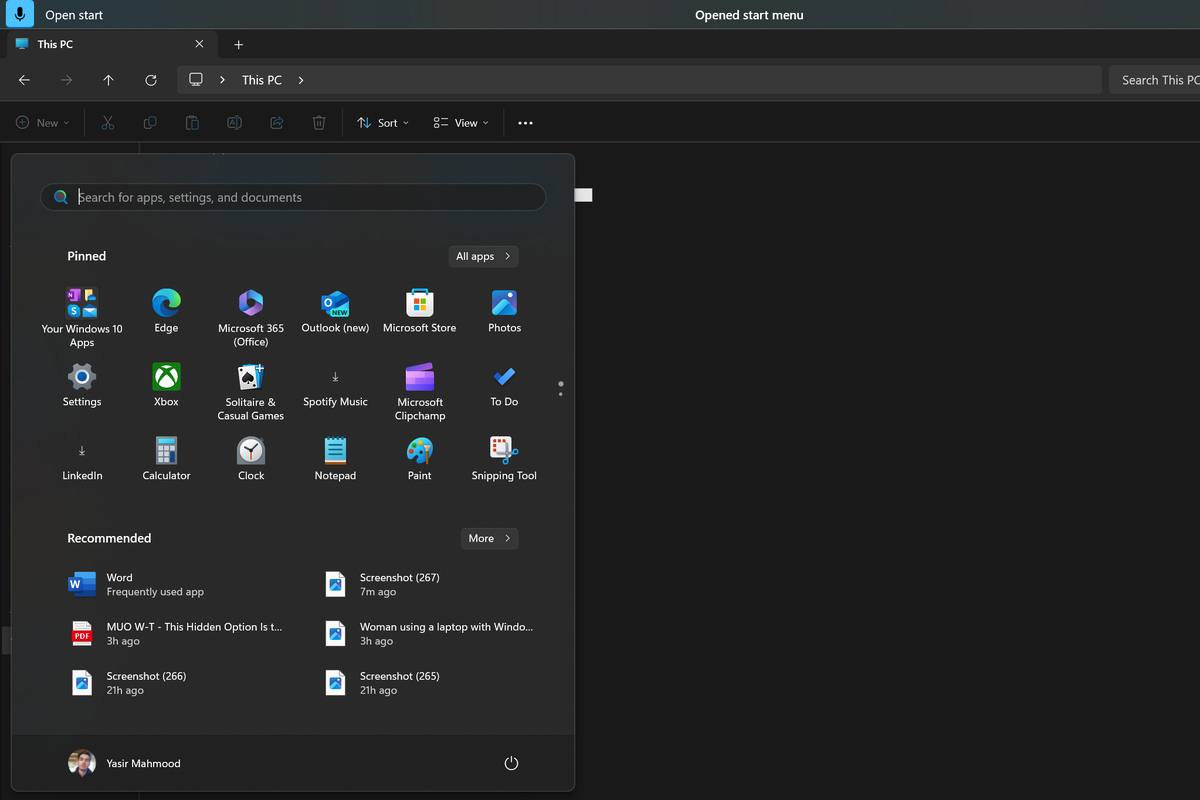Click the Share icon in Explorer toolbar

pyautogui.click(x=277, y=123)
